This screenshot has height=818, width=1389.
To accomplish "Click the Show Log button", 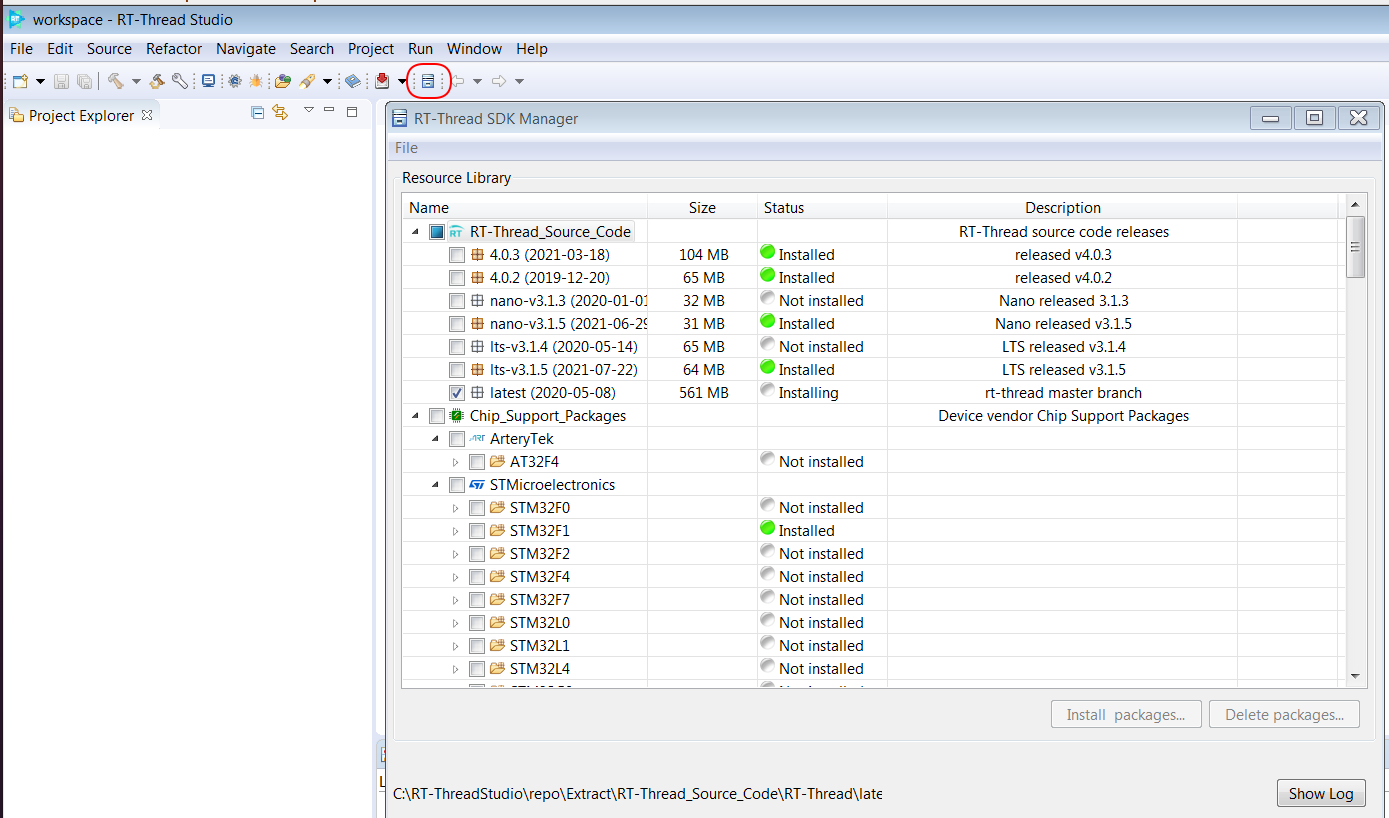I will click(x=1321, y=794).
